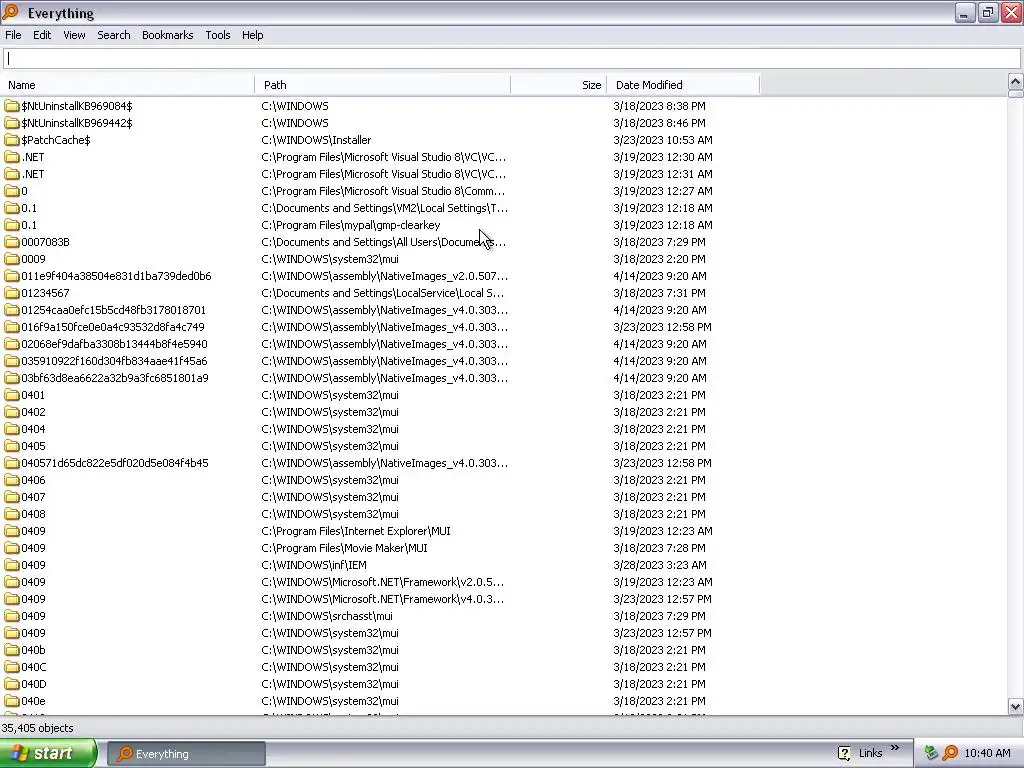Click the folder icon for 0408
The height and width of the screenshot is (768, 1024).
coord(12,513)
